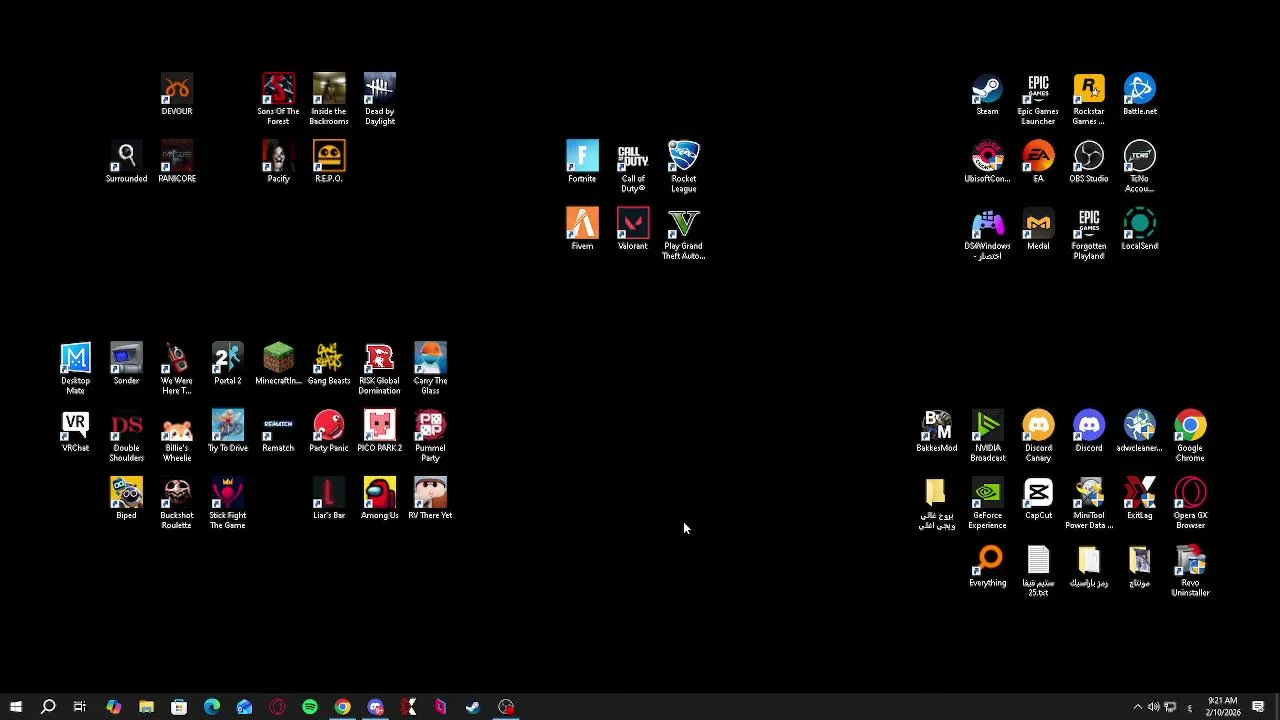This screenshot has height=720, width=1280.
Task: Open Spotify from the taskbar
Action: [310, 707]
